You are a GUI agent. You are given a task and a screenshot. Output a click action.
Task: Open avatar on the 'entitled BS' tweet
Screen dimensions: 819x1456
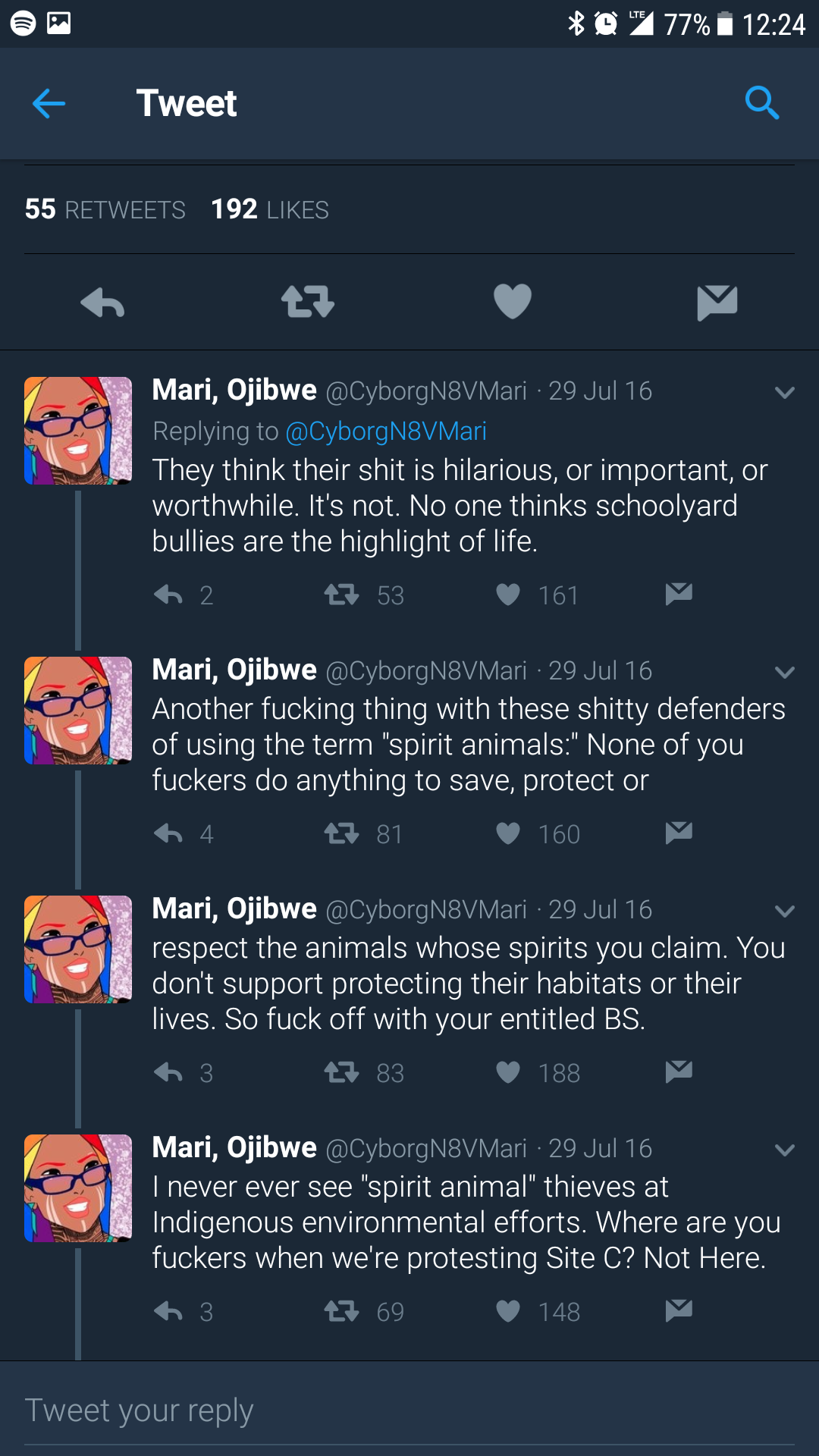point(78,949)
